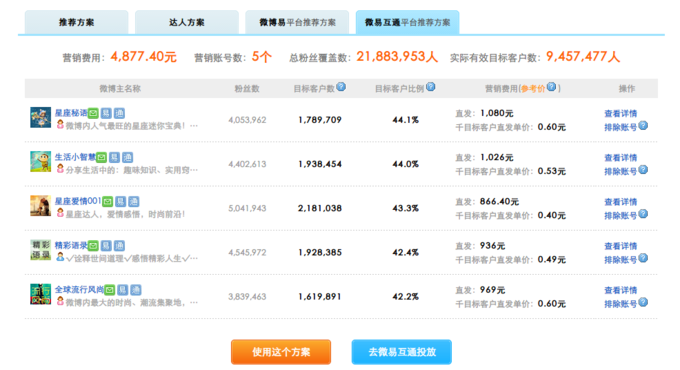Click help icon next to 目标客户比例 header

point(431,87)
